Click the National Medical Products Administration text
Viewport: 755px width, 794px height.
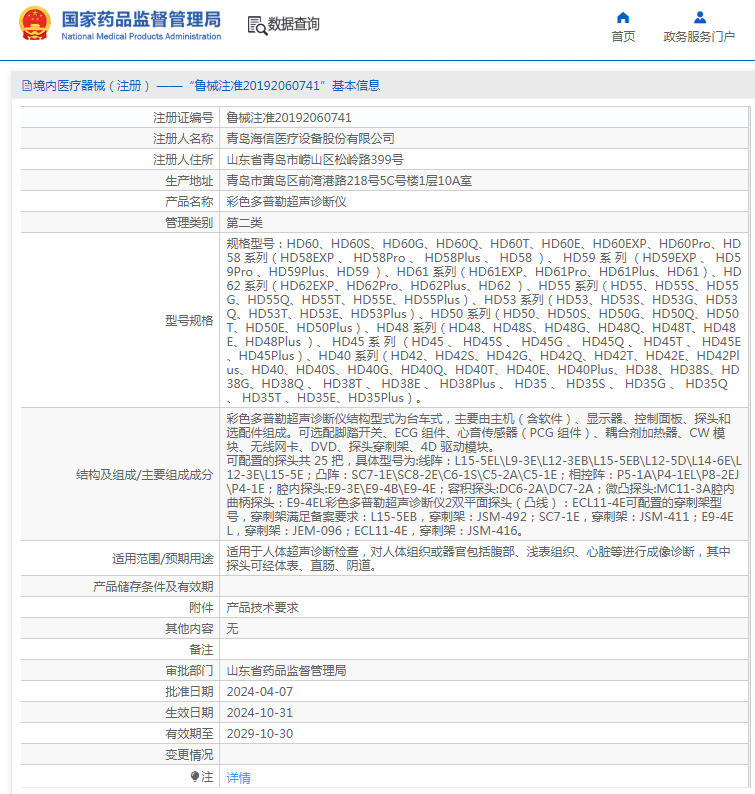point(141,36)
